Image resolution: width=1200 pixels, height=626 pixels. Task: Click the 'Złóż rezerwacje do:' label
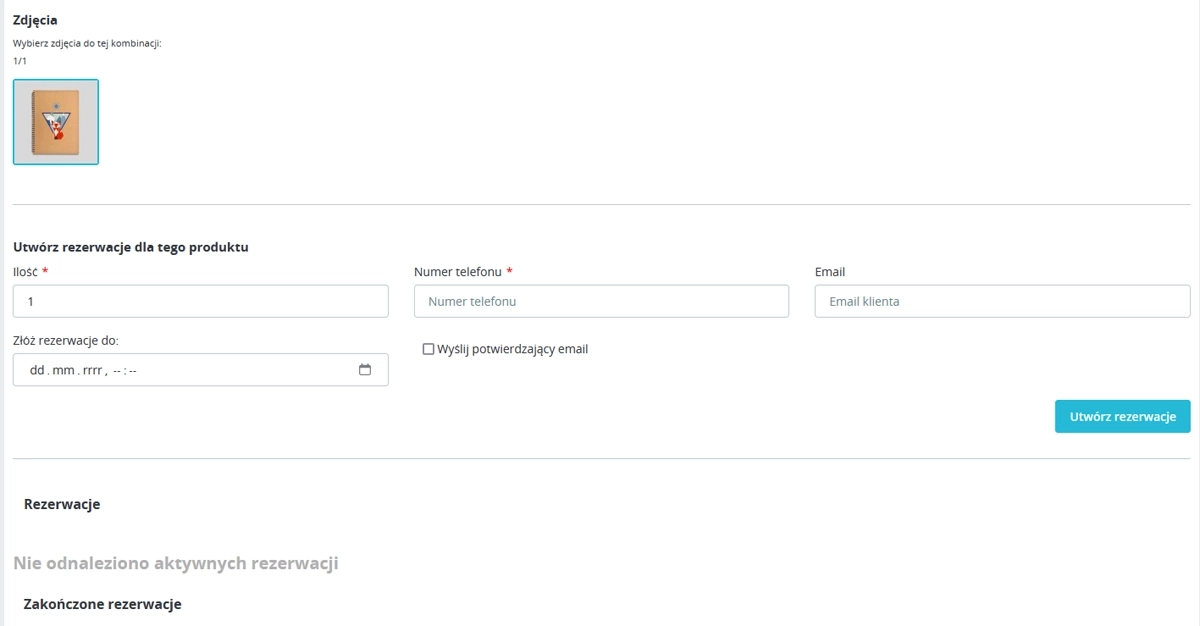coord(66,340)
